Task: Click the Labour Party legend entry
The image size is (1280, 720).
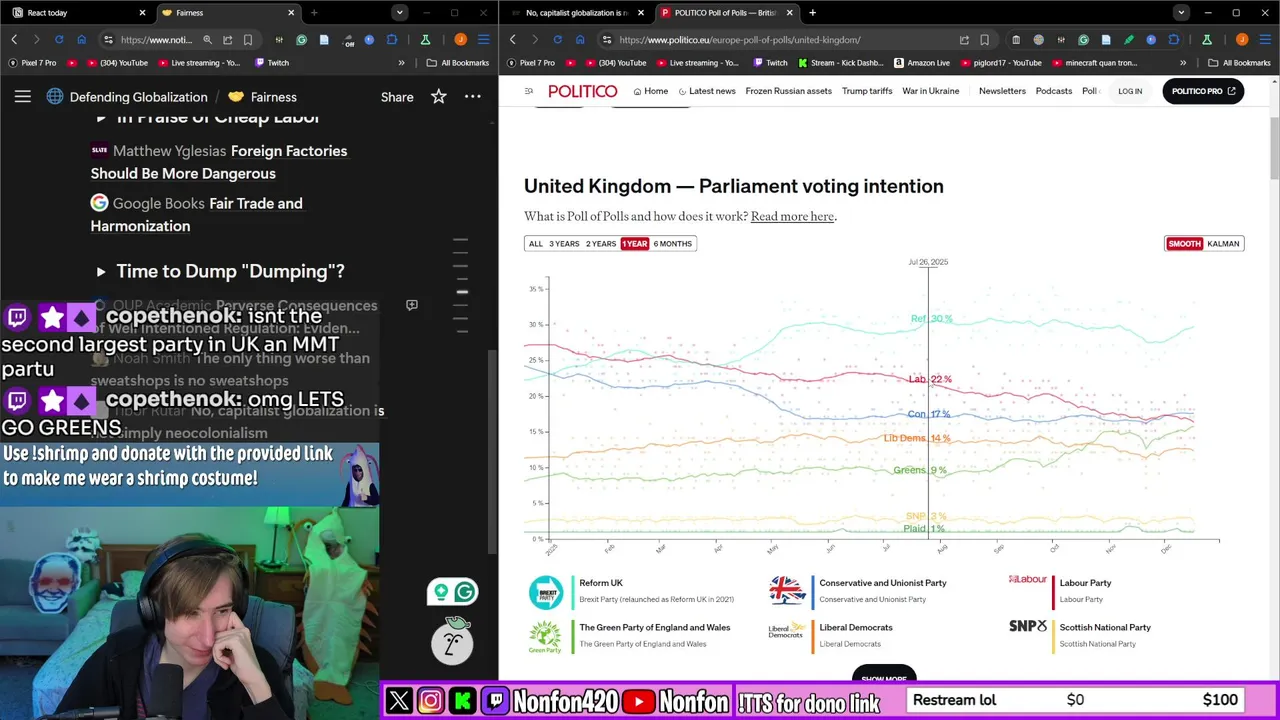Action: [1061, 591]
